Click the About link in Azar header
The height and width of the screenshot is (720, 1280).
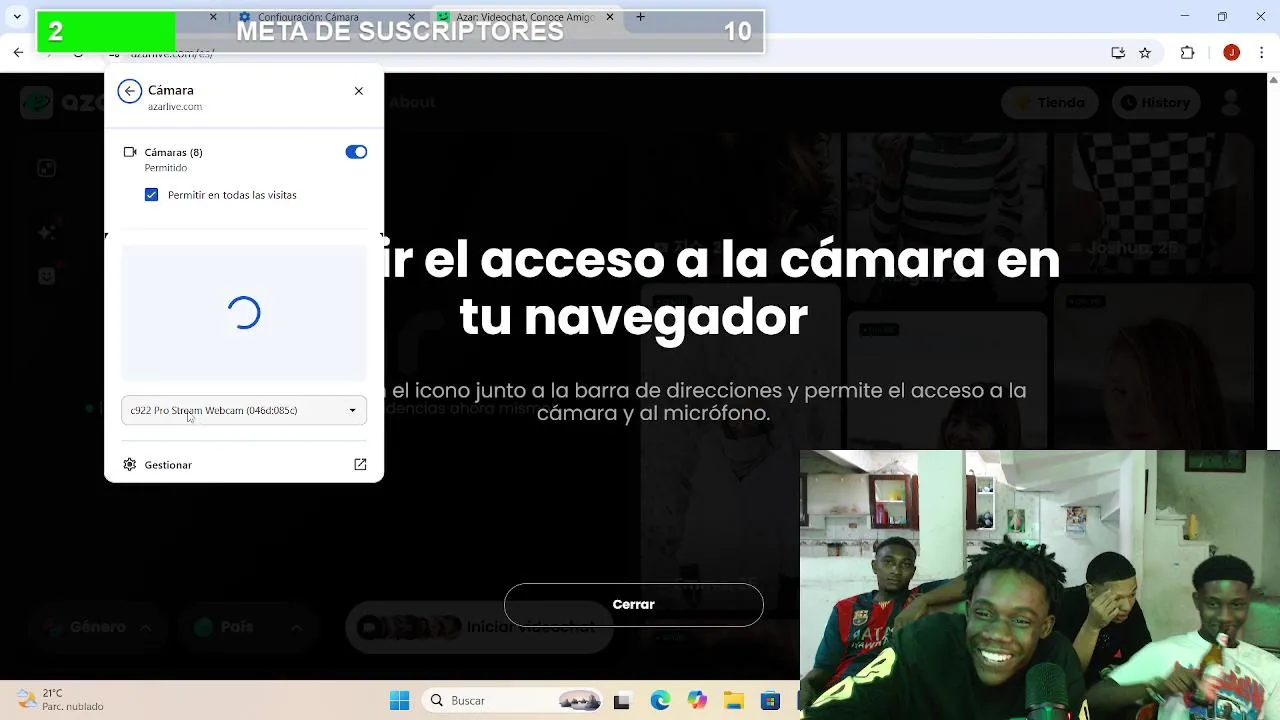[x=412, y=102]
